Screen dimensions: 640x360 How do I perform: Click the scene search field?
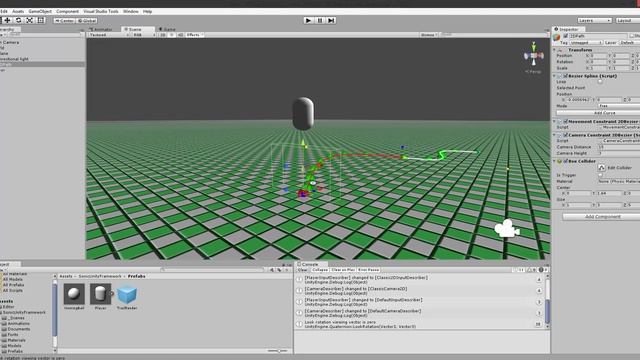tap(493, 35)
